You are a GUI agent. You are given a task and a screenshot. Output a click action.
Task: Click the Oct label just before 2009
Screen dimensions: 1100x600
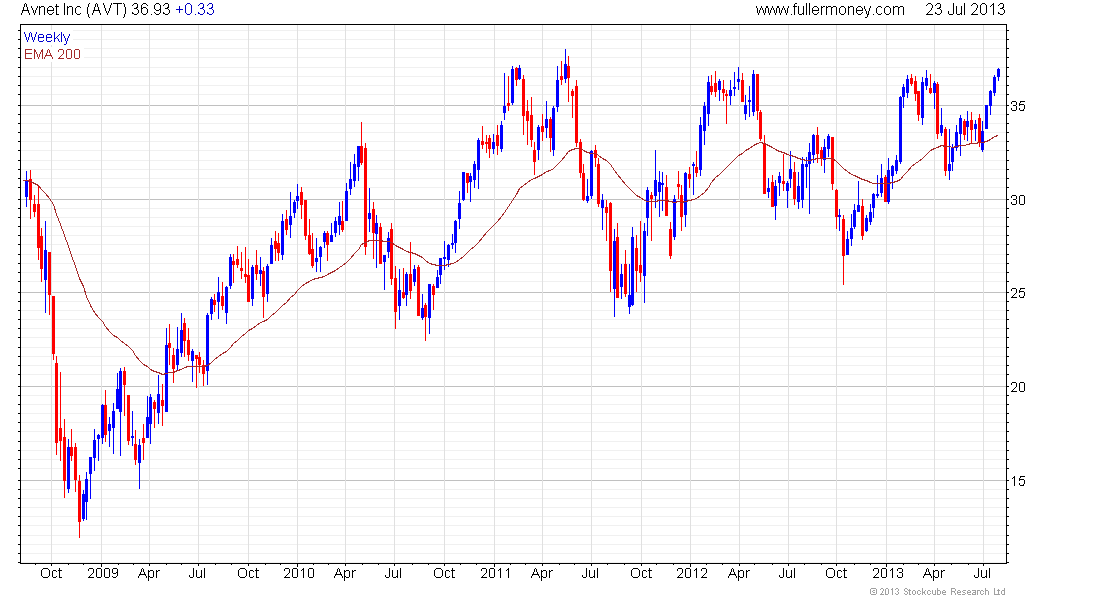click(51, 573)
